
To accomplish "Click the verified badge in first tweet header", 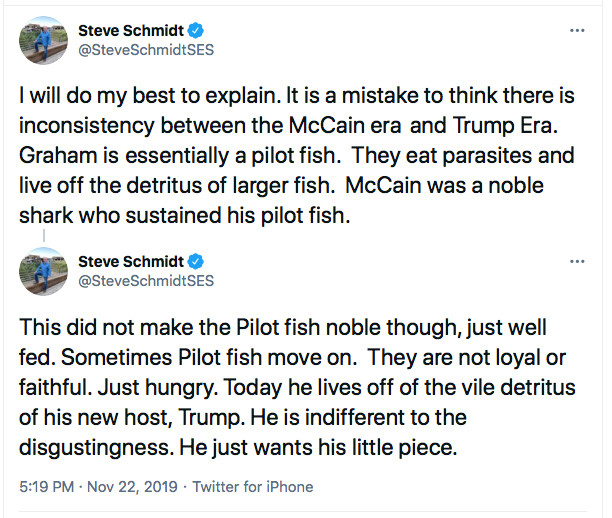I will tap(196, 30).
